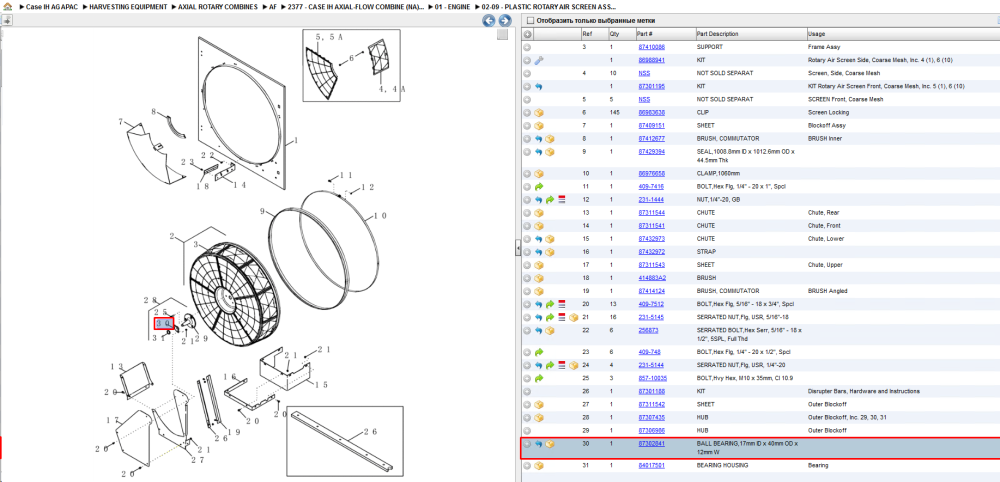This screenshot has height=482, width=1000.
Task: Click the package icon on the CLAMP,1060mm row
Action: (x=539, y=174)
